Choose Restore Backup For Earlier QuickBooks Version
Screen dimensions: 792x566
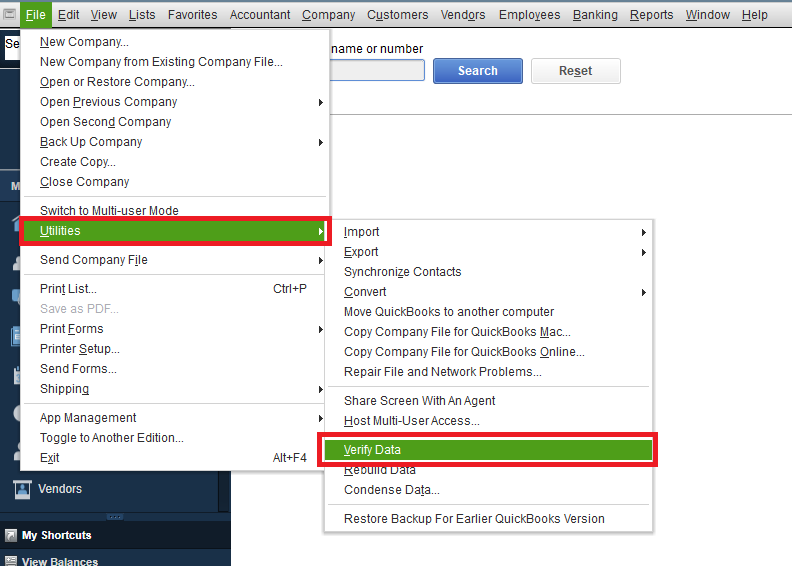coord(488,519)
